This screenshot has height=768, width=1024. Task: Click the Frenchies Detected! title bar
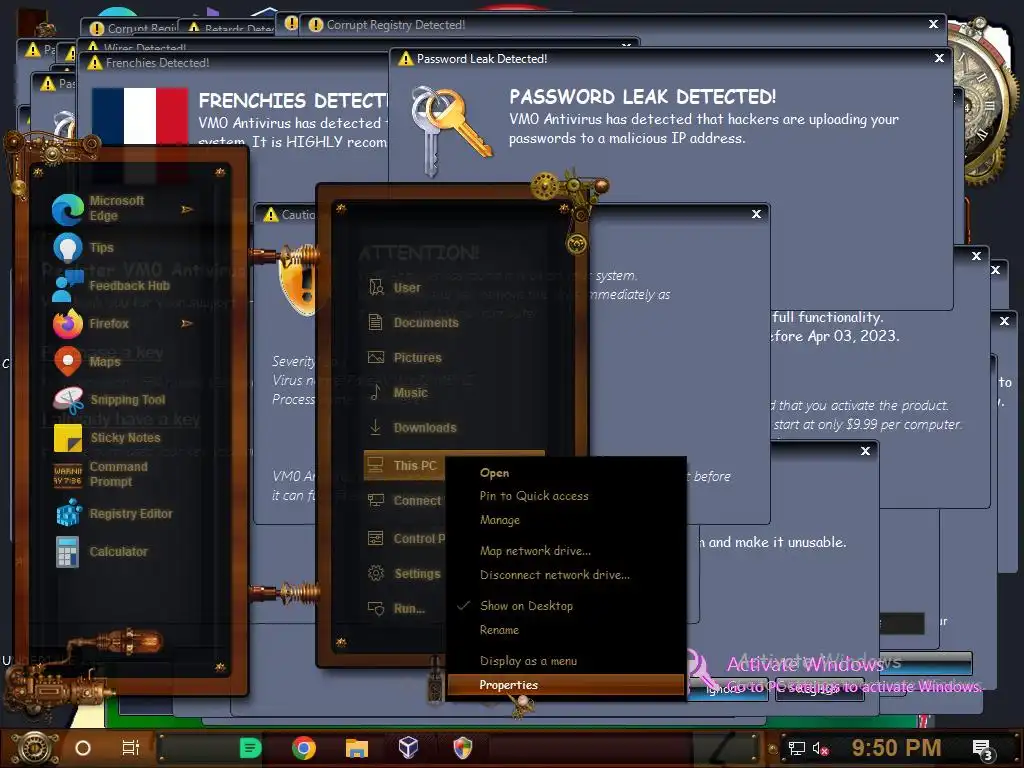coord(234,63)
